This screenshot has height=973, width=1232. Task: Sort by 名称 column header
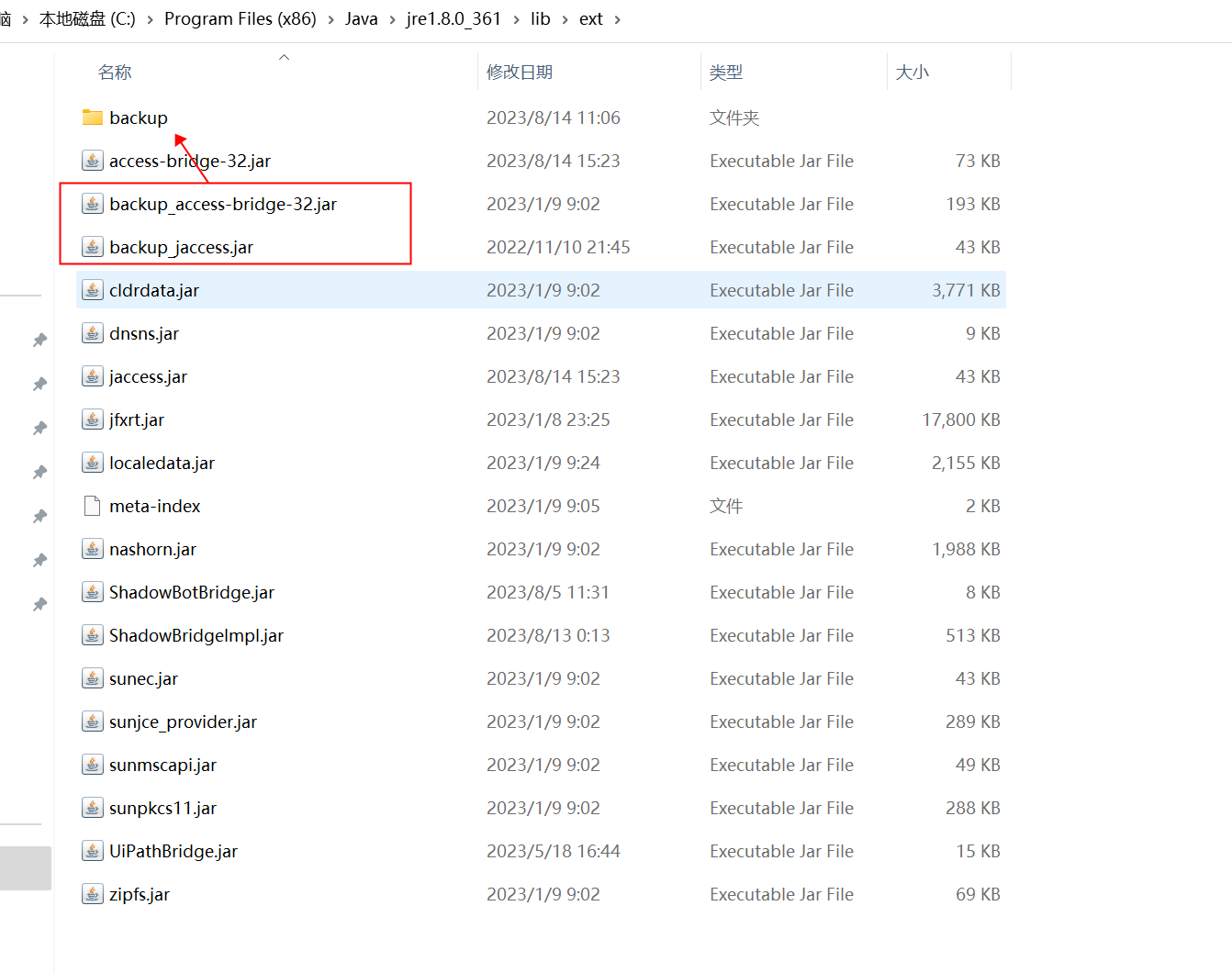(x=115, y=73)
